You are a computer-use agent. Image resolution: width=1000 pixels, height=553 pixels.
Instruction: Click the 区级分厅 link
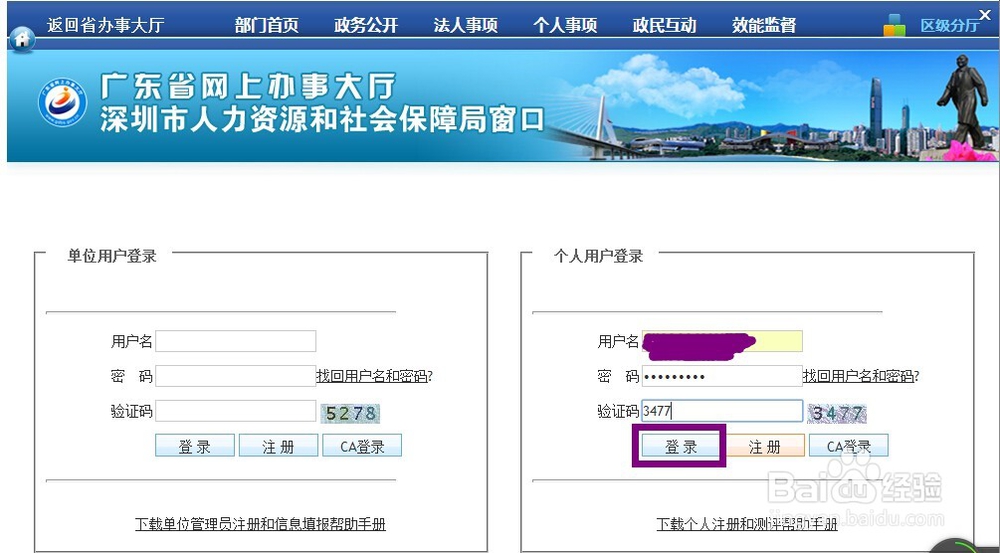coord(949,26)
